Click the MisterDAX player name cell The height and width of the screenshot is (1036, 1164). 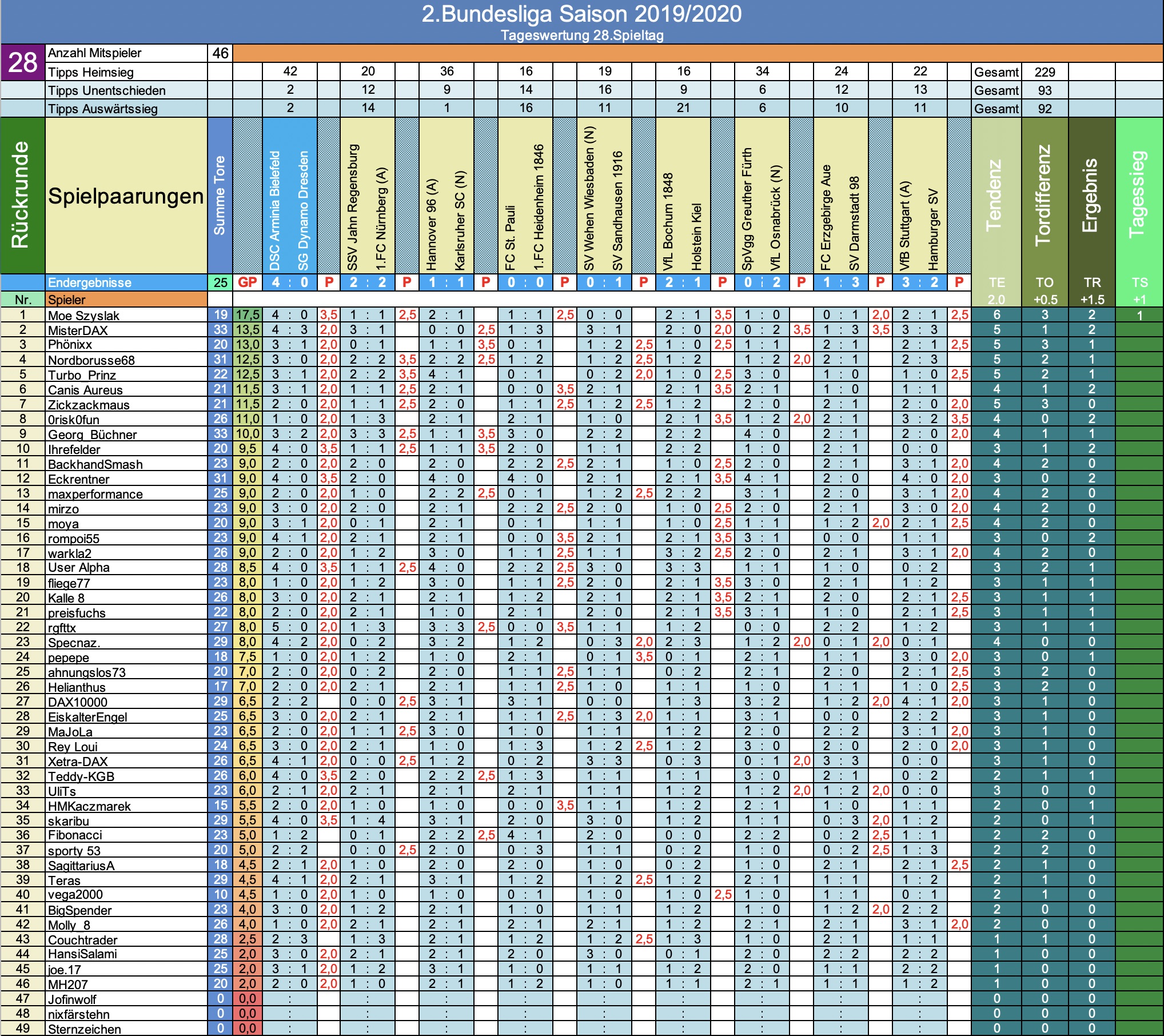coord(126,330)
